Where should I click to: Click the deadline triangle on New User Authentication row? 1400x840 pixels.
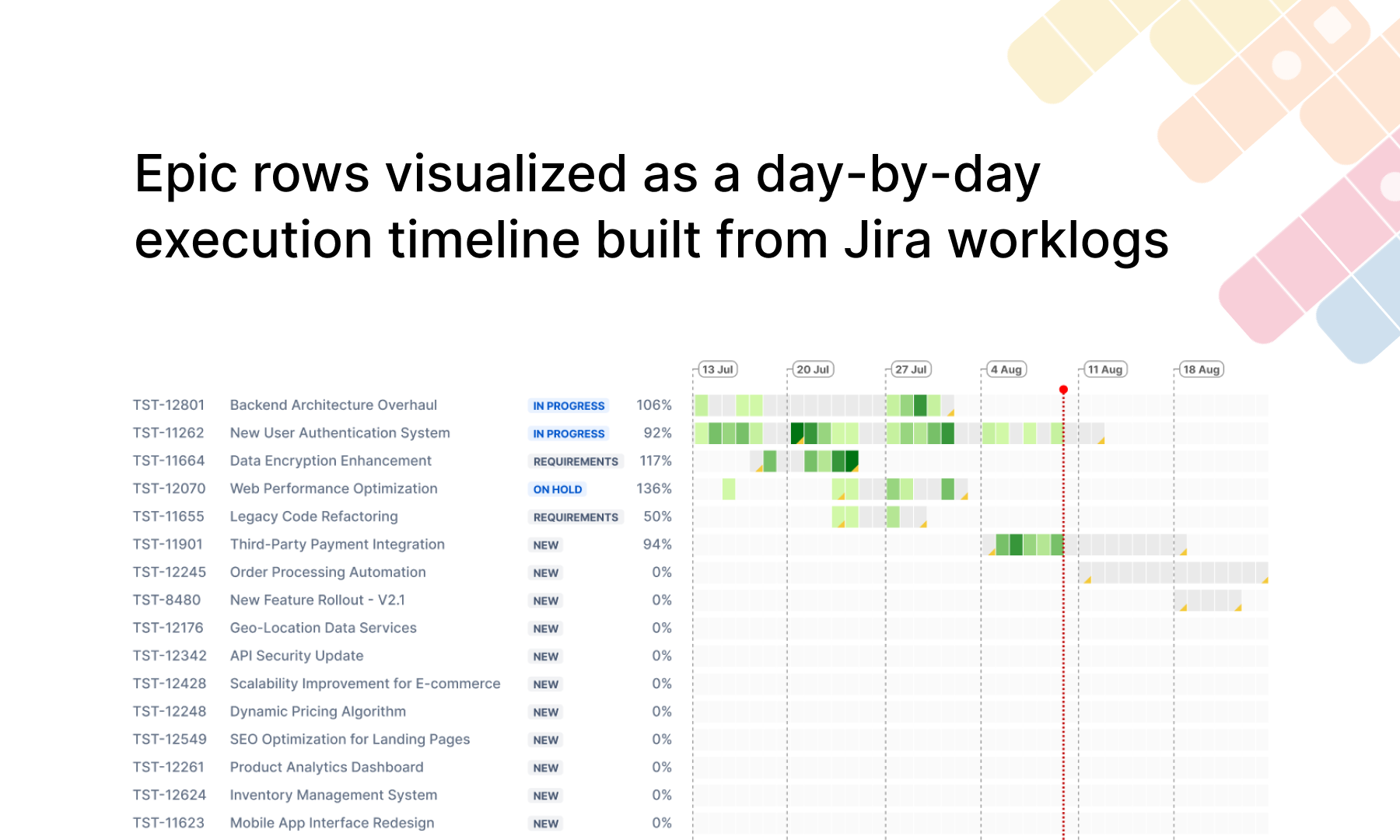point(1102,441)
